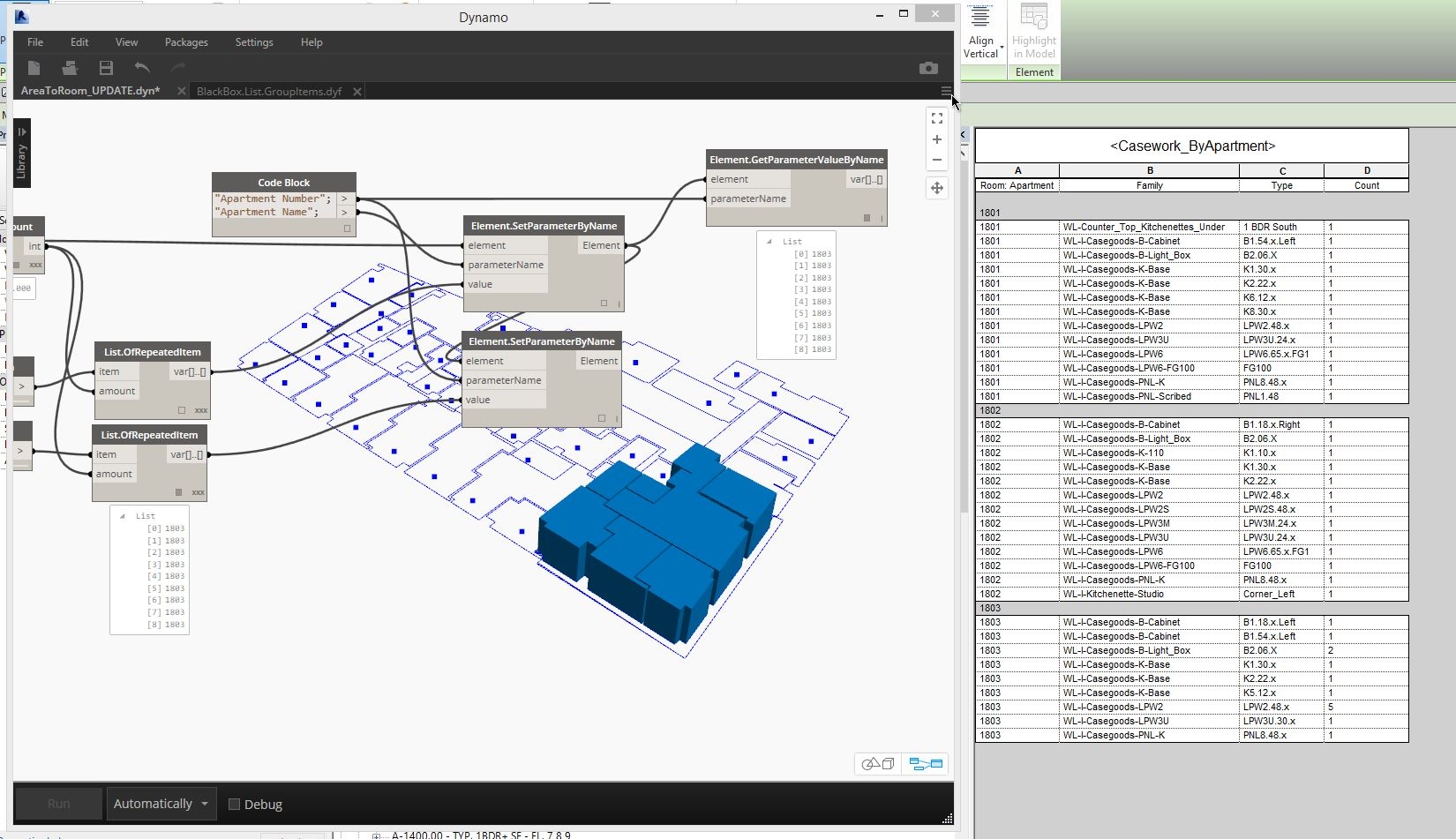Click the Casework_ByApartment schedule title
1456x839 pixels.
pyautogui.click(x=1192, y=146)
